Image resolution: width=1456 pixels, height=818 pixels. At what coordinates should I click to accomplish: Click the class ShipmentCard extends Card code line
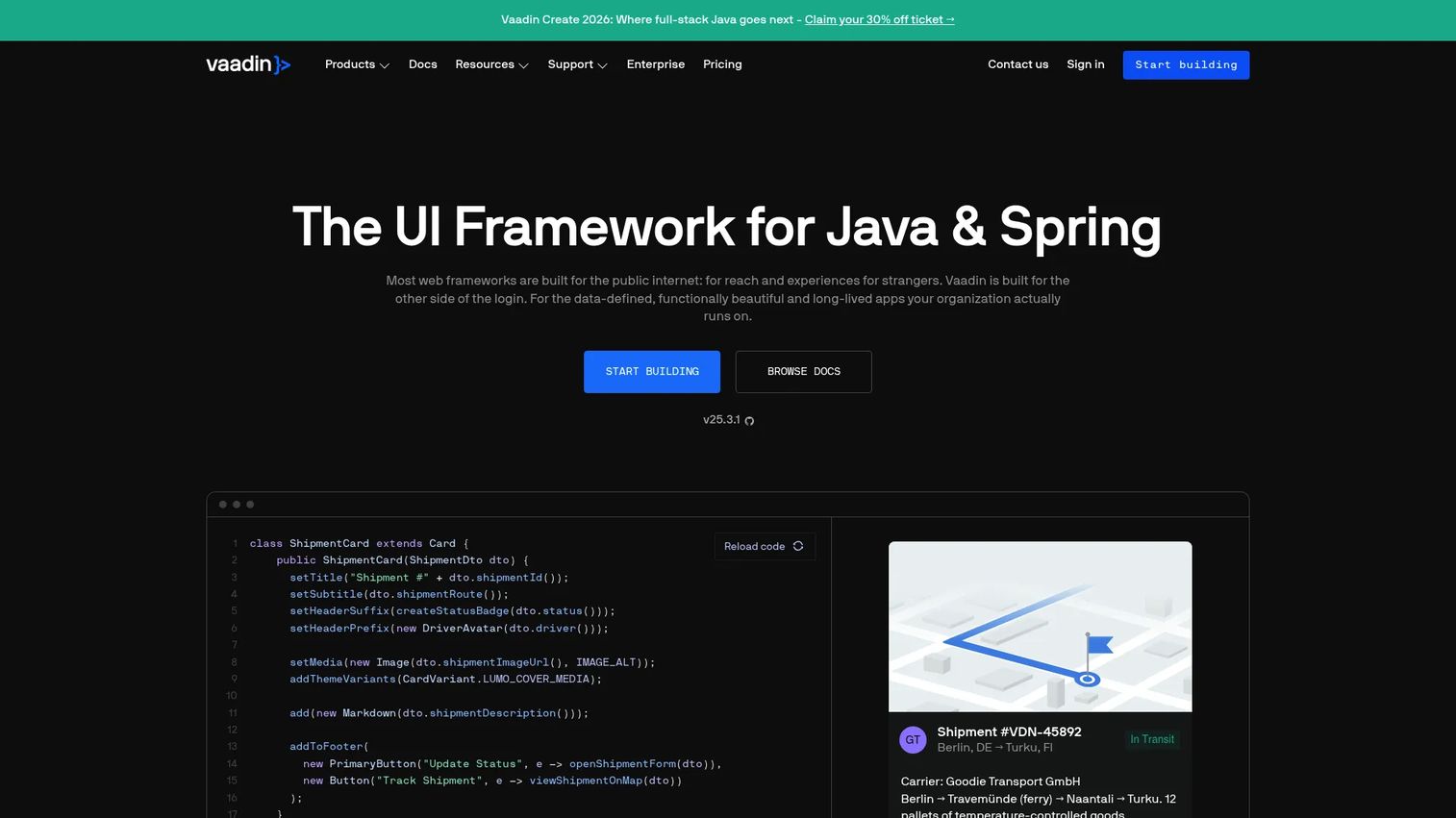(x=360, y=544)
